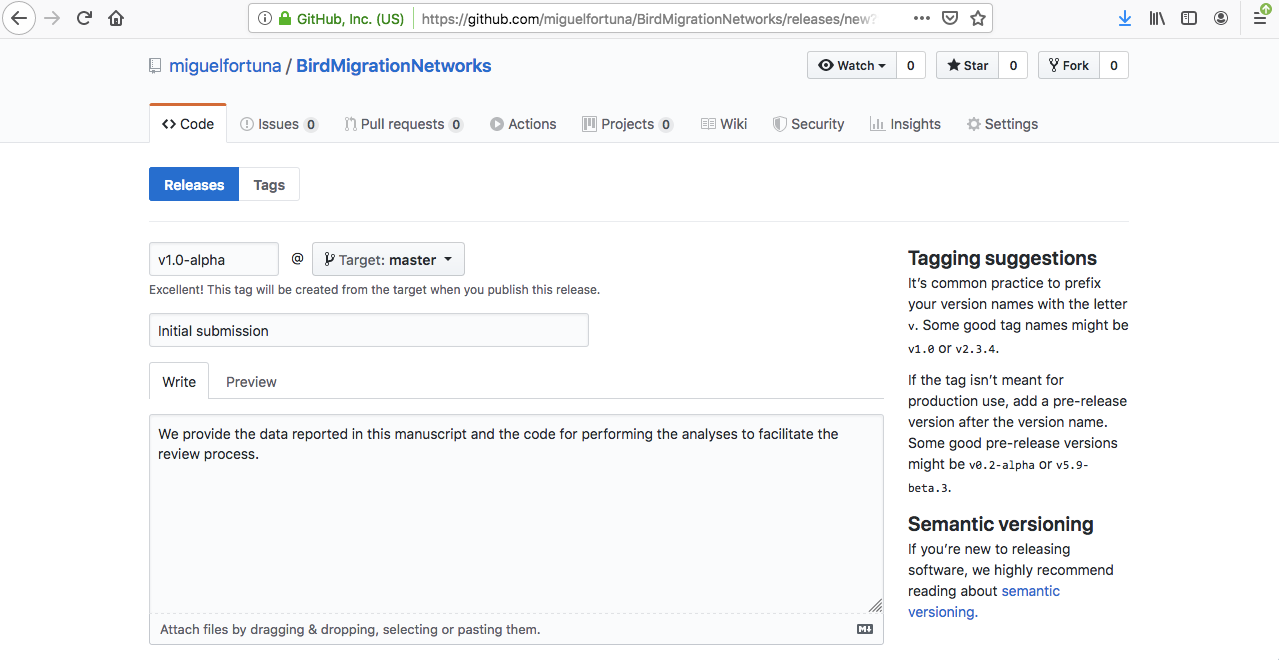1279x660 pixels.
Task: View the Insights tab
Action: (905, 124)
